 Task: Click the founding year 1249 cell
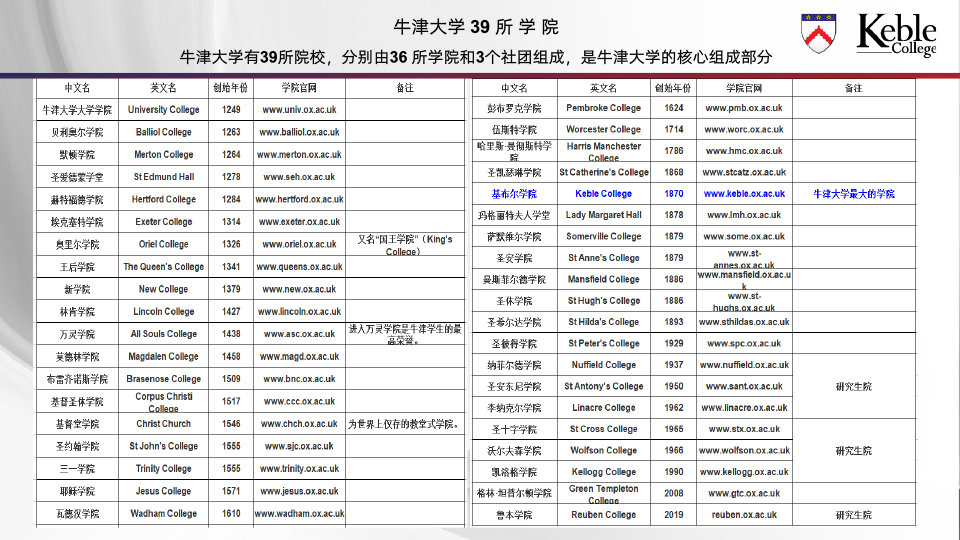click(x=231, y=110)
